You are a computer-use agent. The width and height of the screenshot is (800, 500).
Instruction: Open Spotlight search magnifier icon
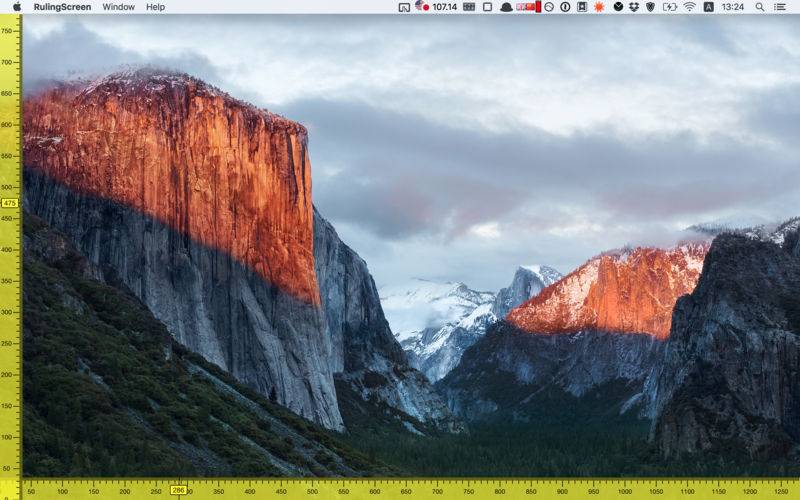pyautogui.click(x=760, y=7)
